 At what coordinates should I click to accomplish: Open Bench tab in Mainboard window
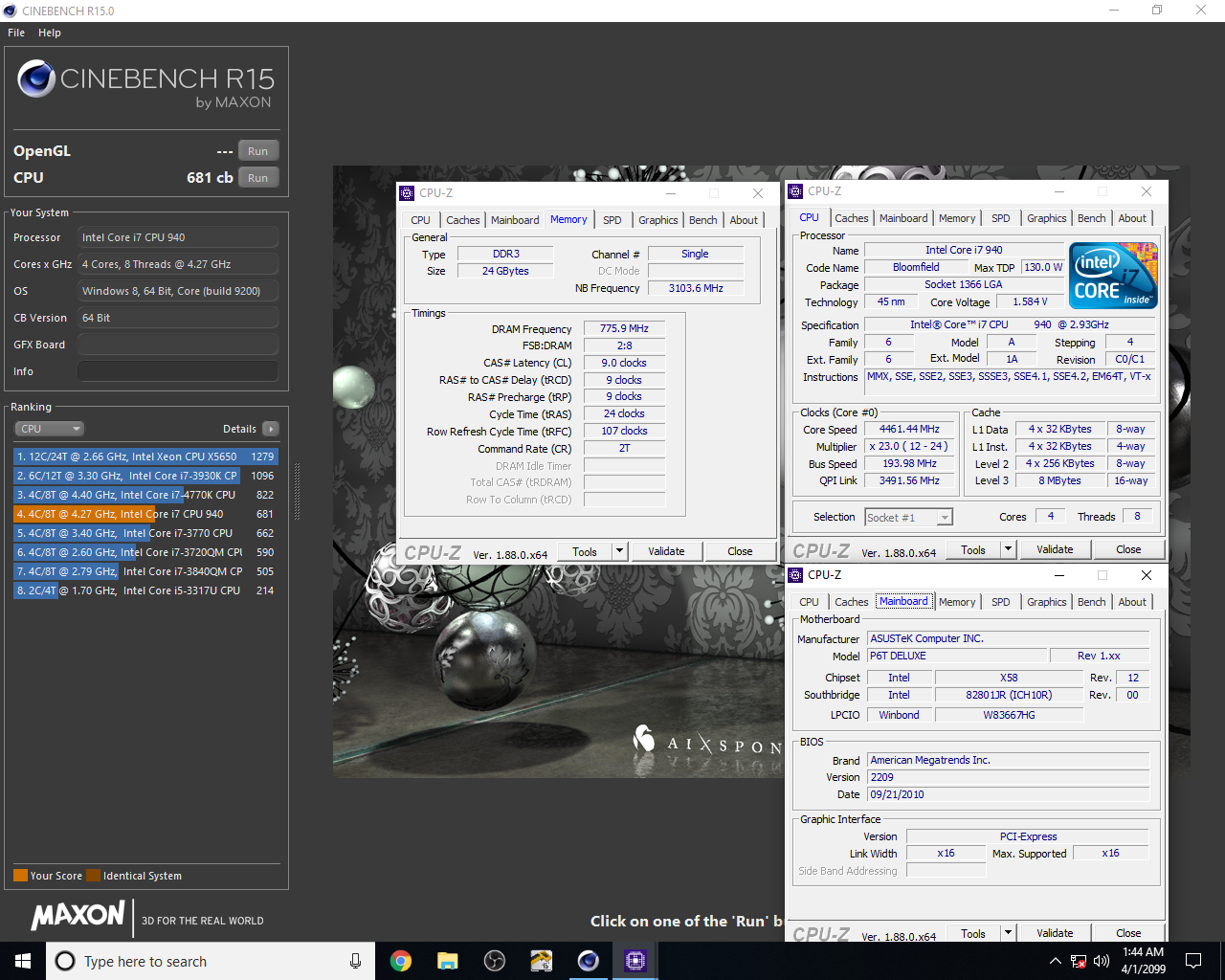[x=1092, y=602]
